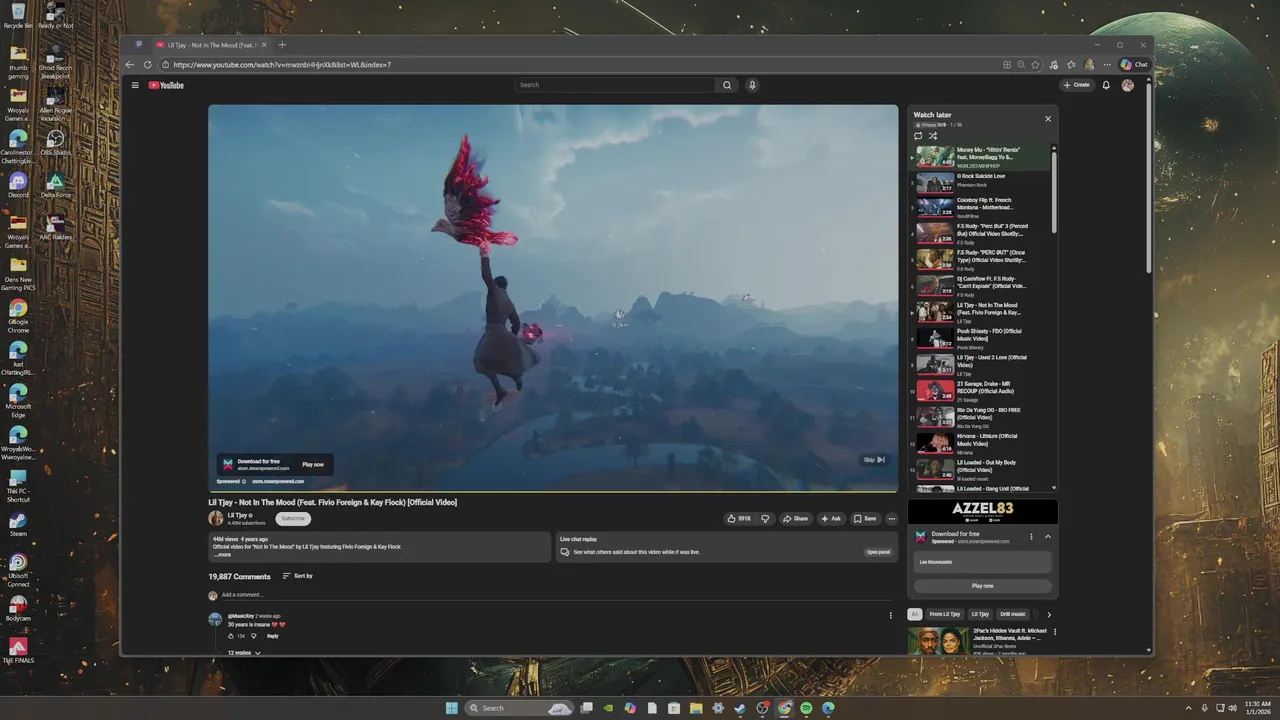This screenshot has width=1280, height=720.
Task: Open Discord desktop shortcut
Action: coord(18,186)
